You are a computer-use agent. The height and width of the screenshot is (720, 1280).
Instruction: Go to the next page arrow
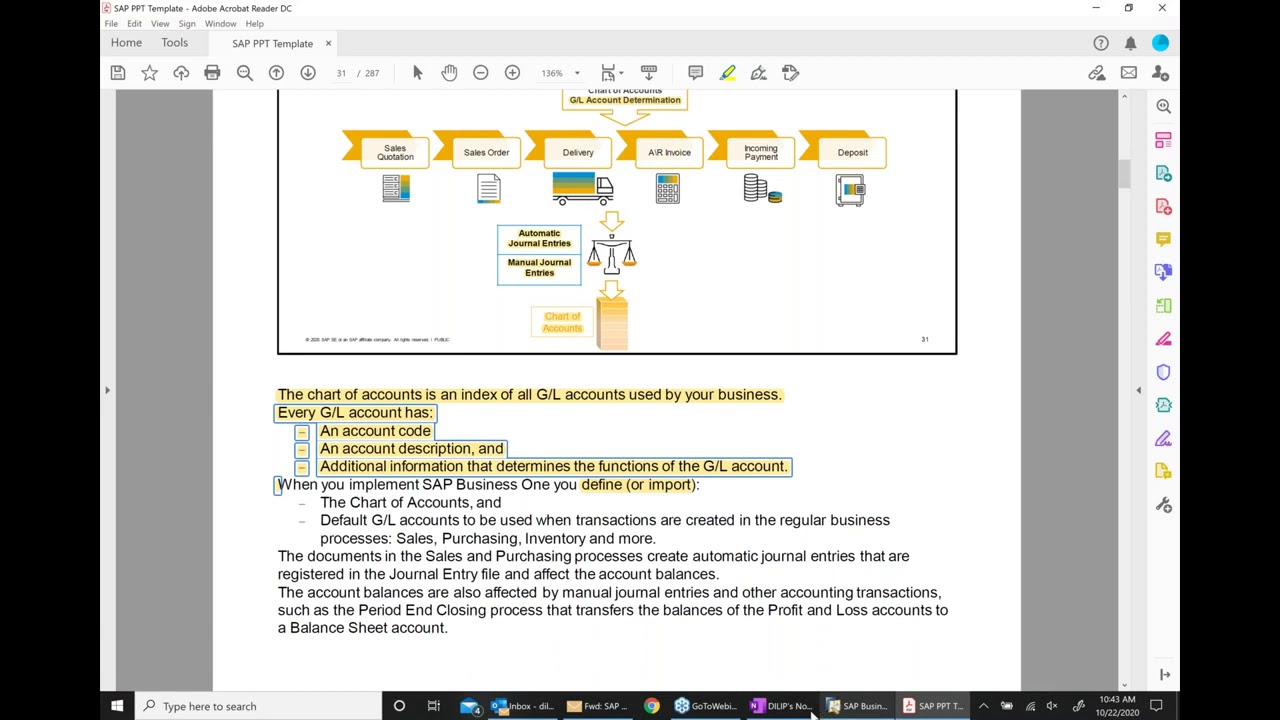point(308,73)
